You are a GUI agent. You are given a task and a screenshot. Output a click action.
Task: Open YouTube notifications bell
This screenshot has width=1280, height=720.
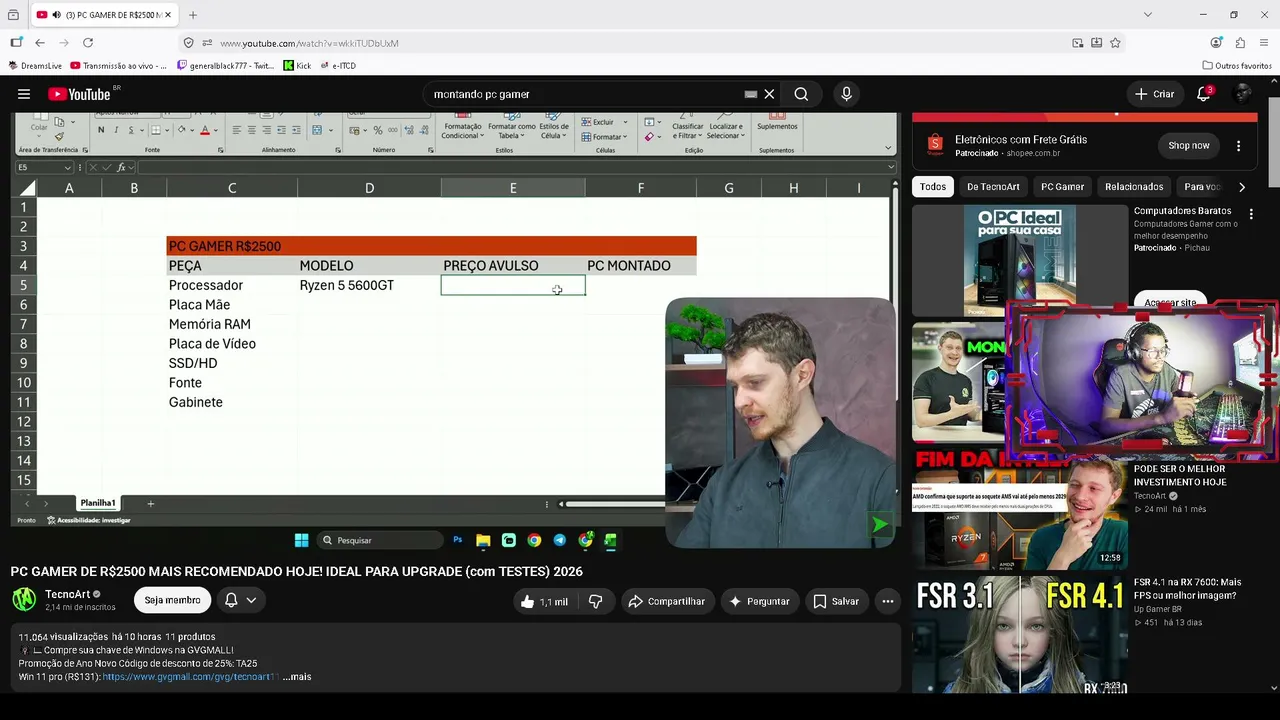[1204, 94]
